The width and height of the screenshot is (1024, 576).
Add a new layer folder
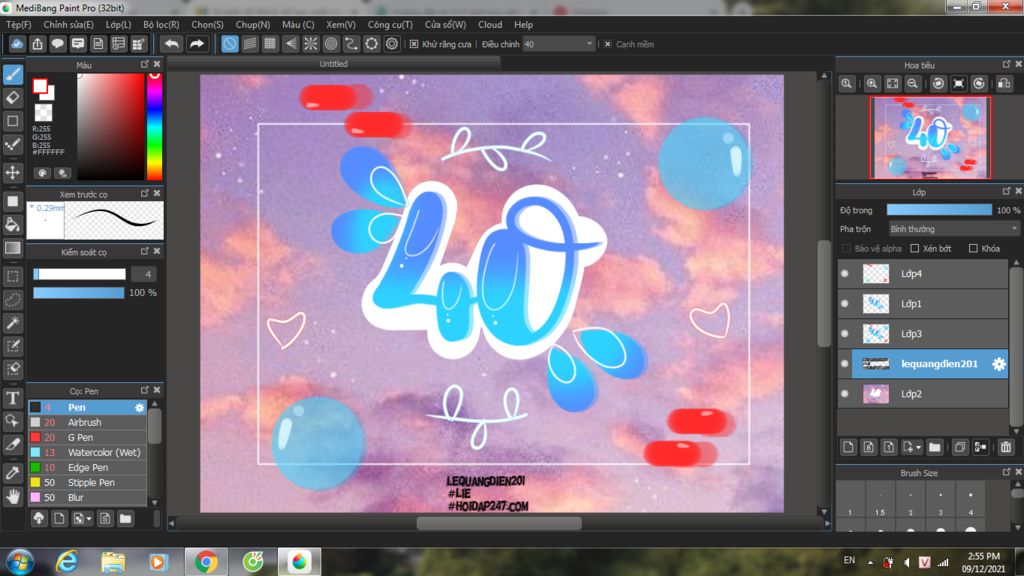click(x=935, y=447)
